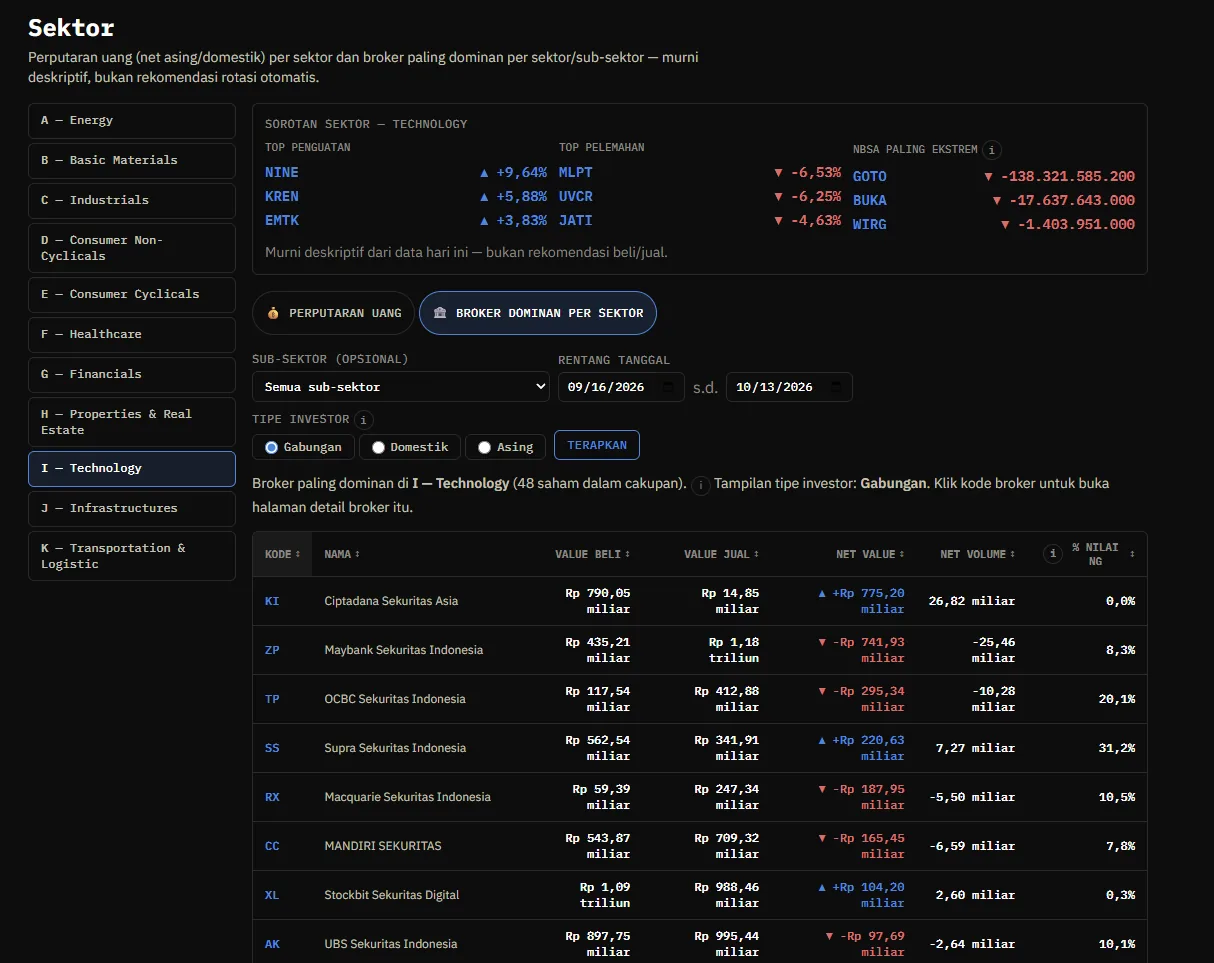Click 'Ciptadana Sekuritas Asia' name cell
1214x963 pixels.
pos(391,601)
